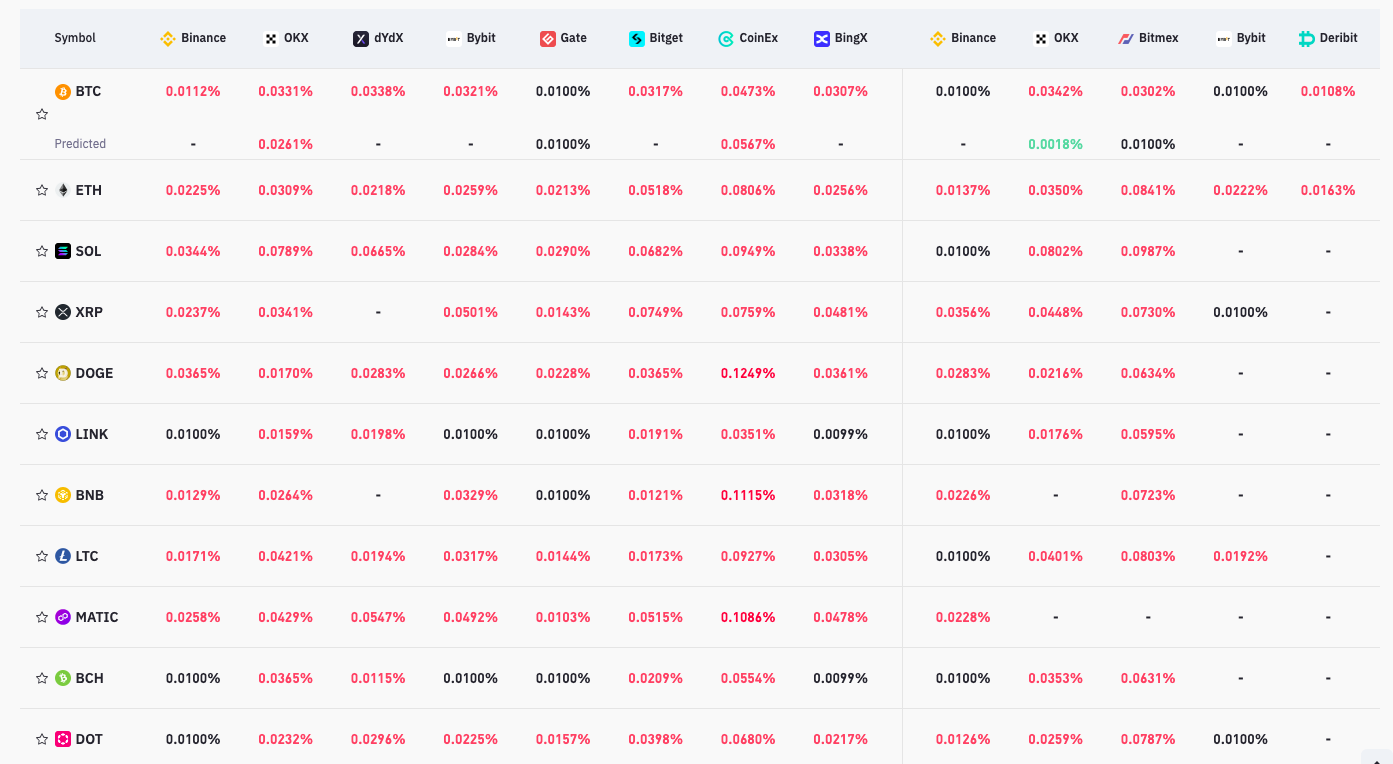Click the Symbol column header
The image size is (1393, 764).
pyautogui.click(x=75, y=38)
